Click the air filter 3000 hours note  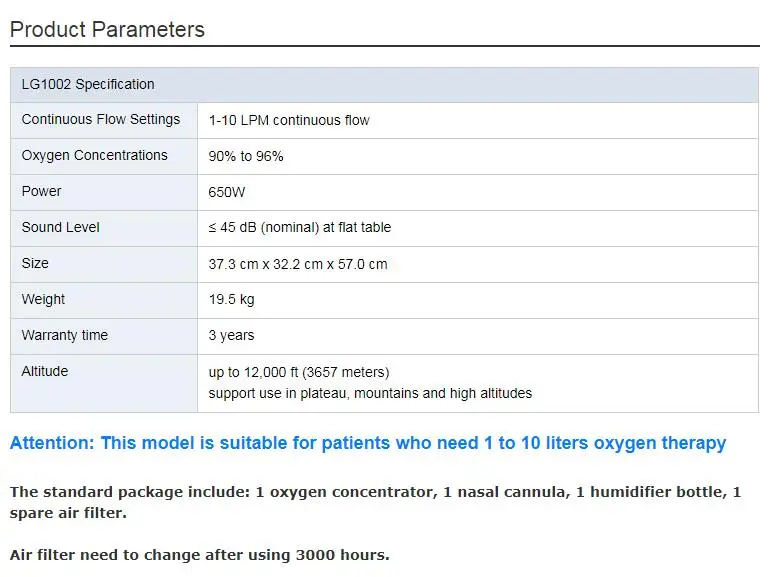point(199,555)
